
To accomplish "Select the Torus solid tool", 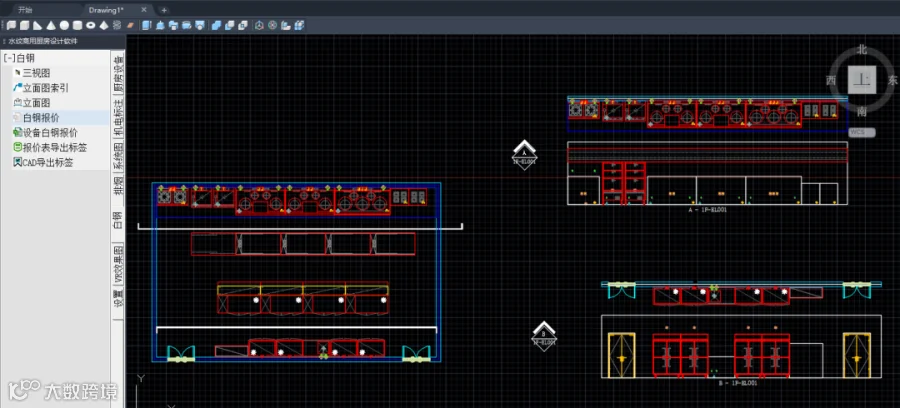I will coord(90,25).
